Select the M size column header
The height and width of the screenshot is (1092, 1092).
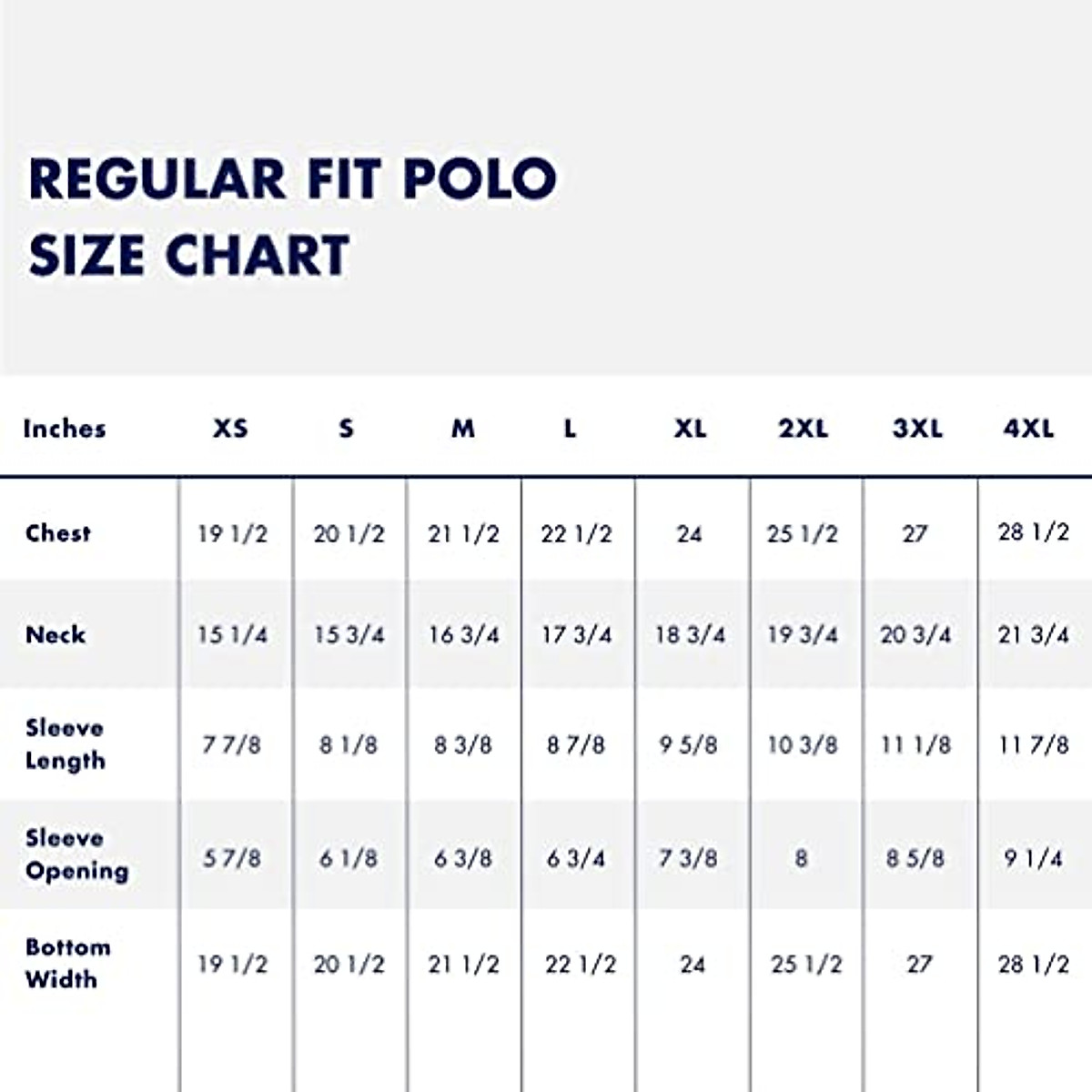(463, 429)
